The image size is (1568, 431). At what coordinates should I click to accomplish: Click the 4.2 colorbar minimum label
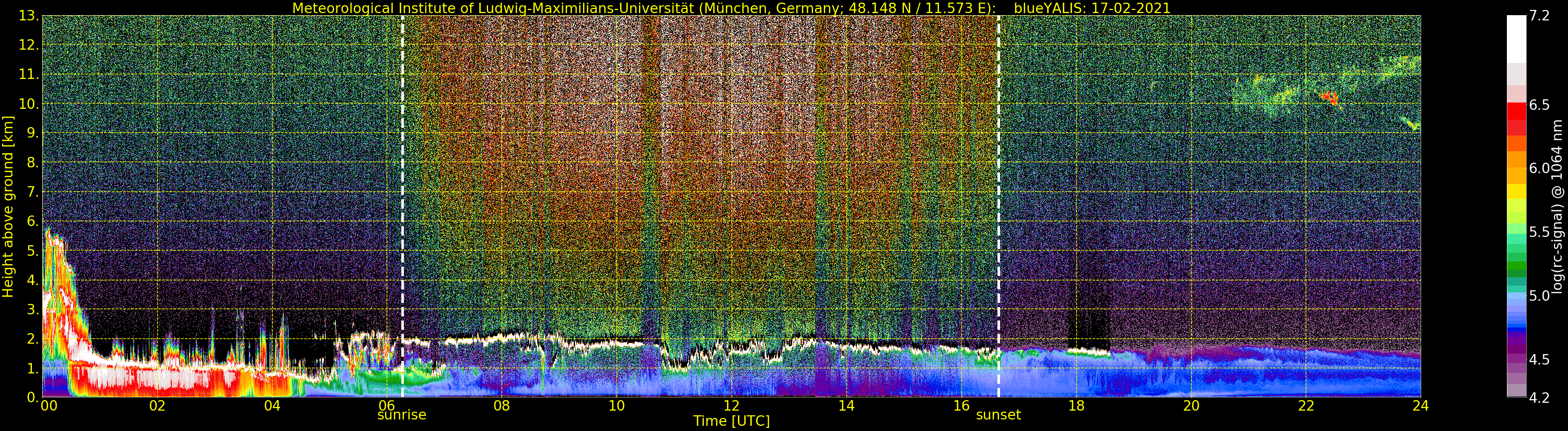[1539, 398]
